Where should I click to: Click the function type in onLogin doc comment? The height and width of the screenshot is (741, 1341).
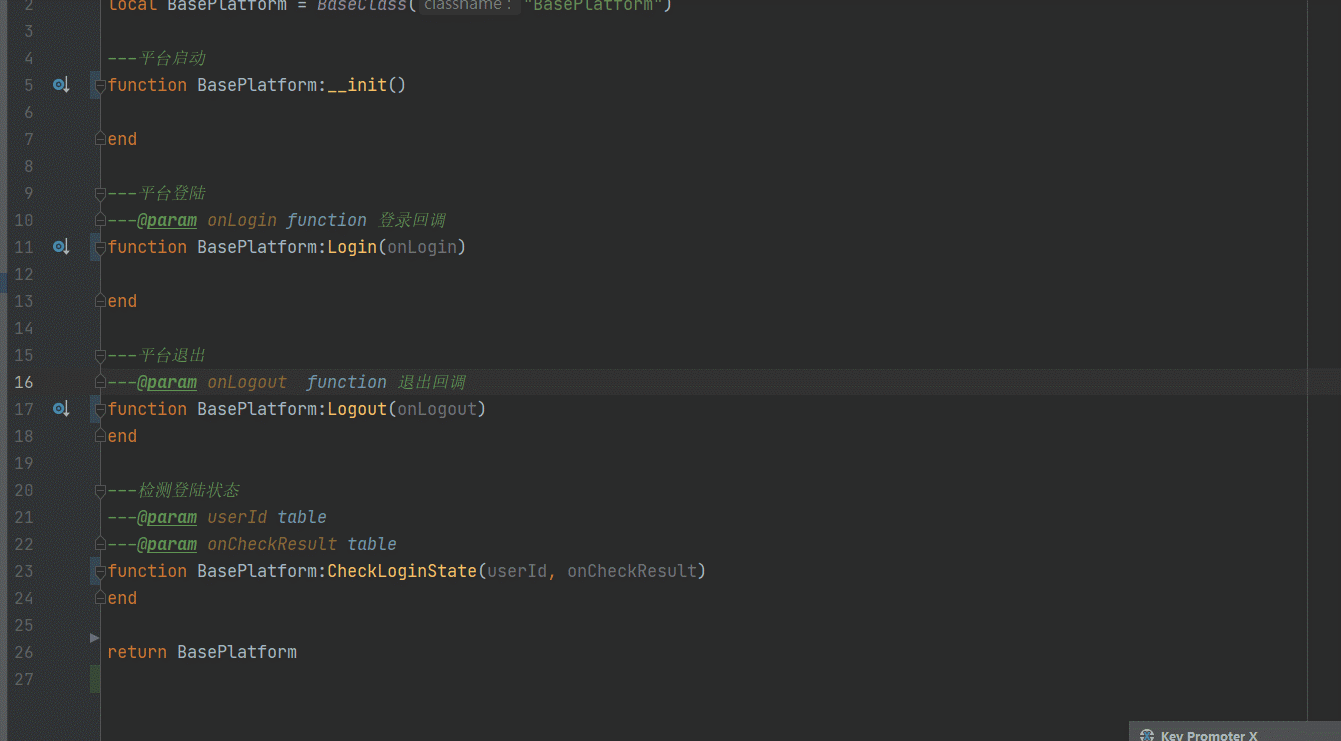pyautogui.click(x=327, y=220)
